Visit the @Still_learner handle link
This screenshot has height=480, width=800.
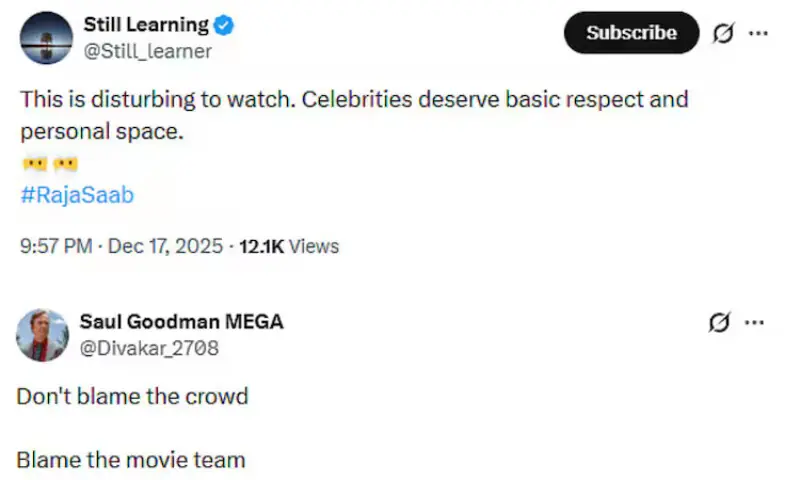pyautogui.click(x=148, y=51)
